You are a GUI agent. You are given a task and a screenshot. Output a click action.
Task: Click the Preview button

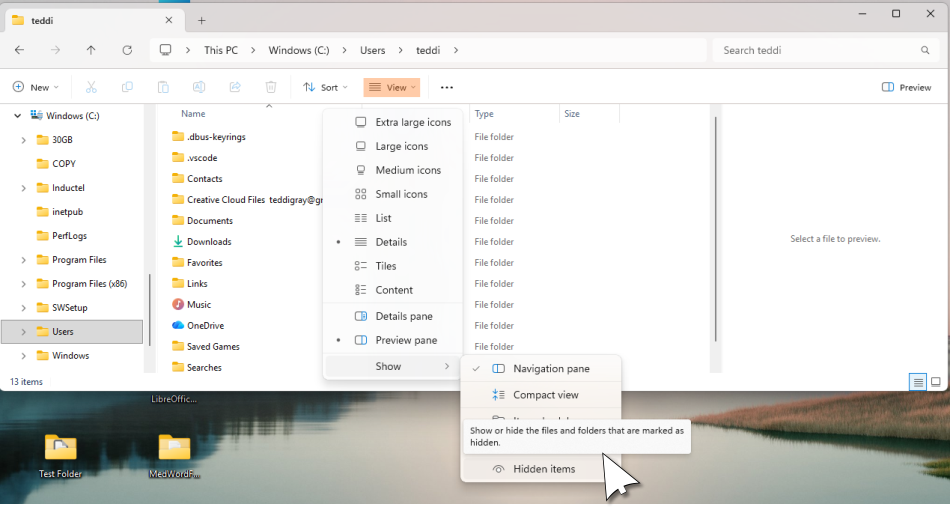(906, 87)
